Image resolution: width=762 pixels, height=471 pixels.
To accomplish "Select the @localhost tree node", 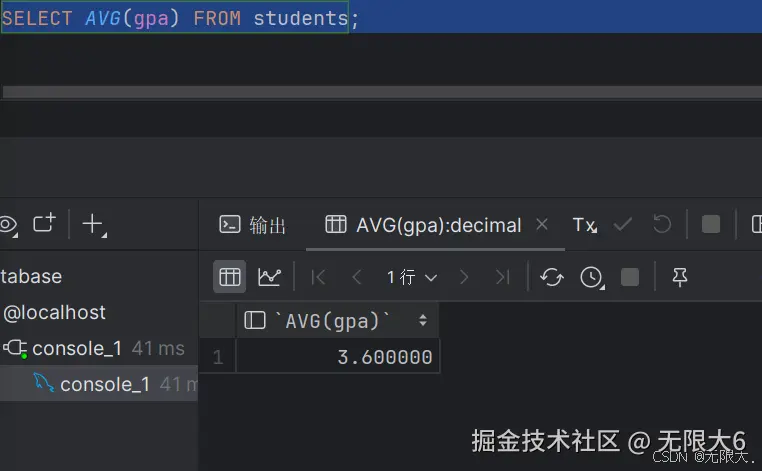I will click(54, 313).
